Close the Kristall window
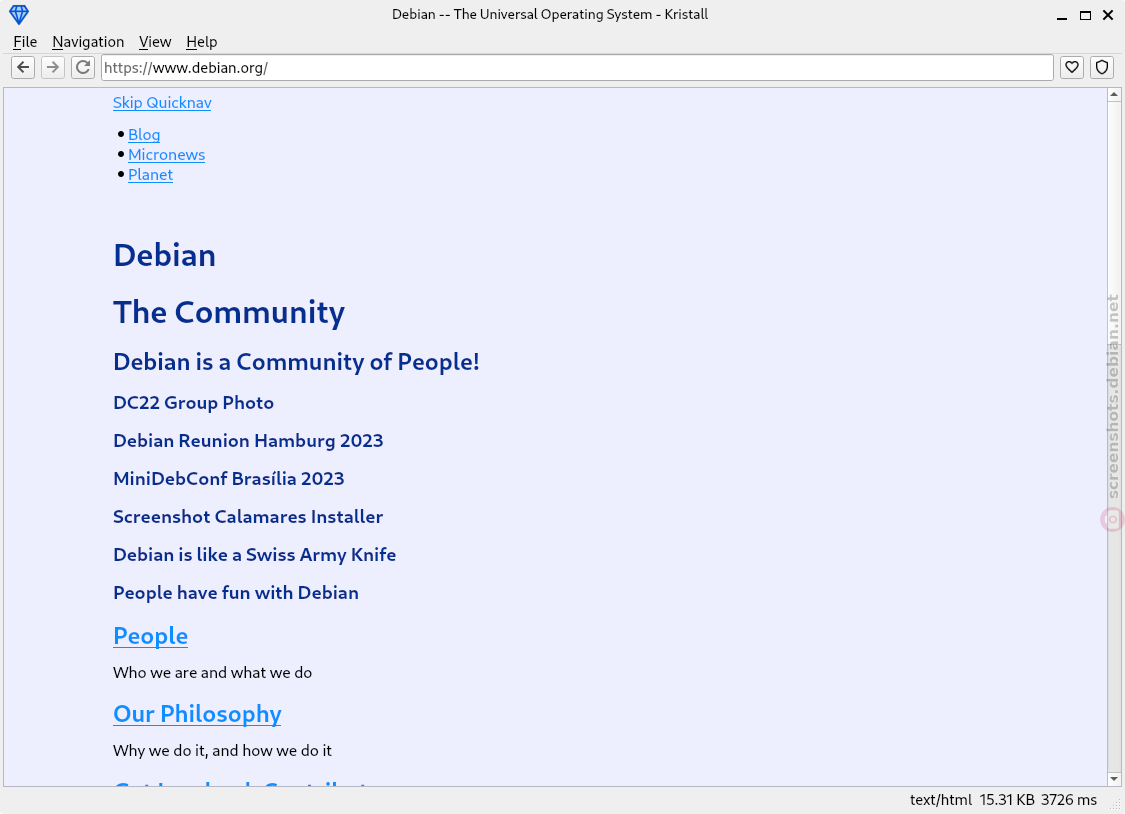 pos(1108,15)
